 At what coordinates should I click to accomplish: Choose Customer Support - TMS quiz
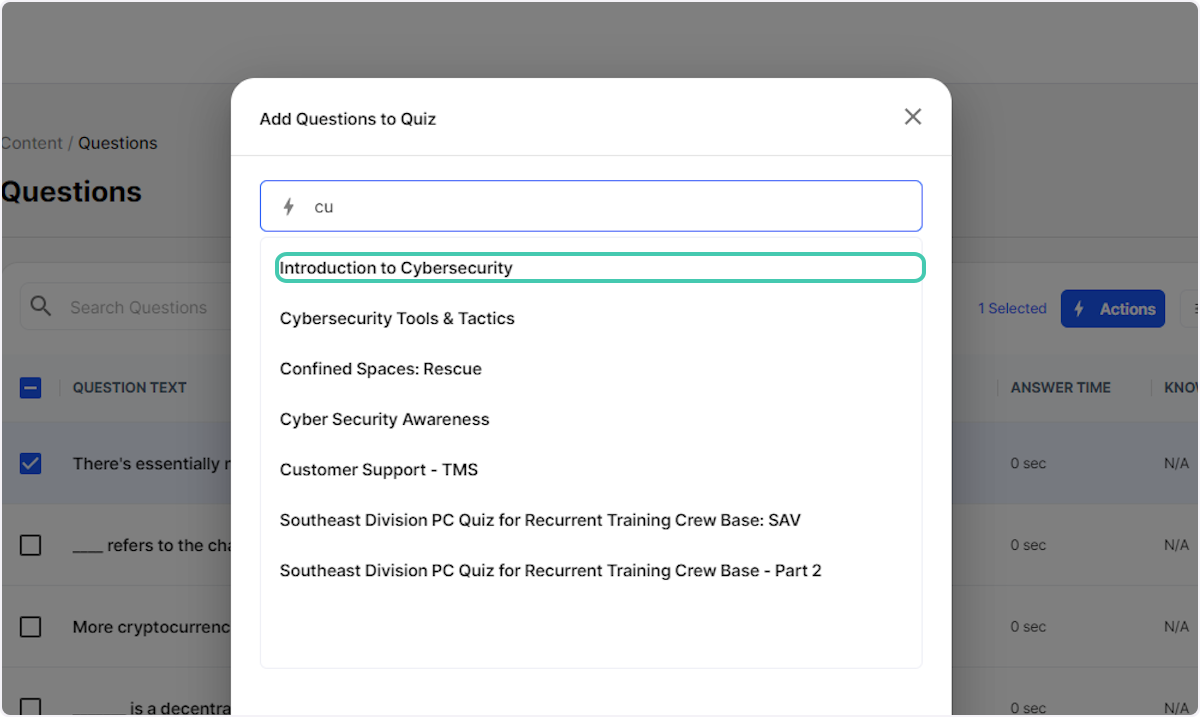(x=379, y=470)
